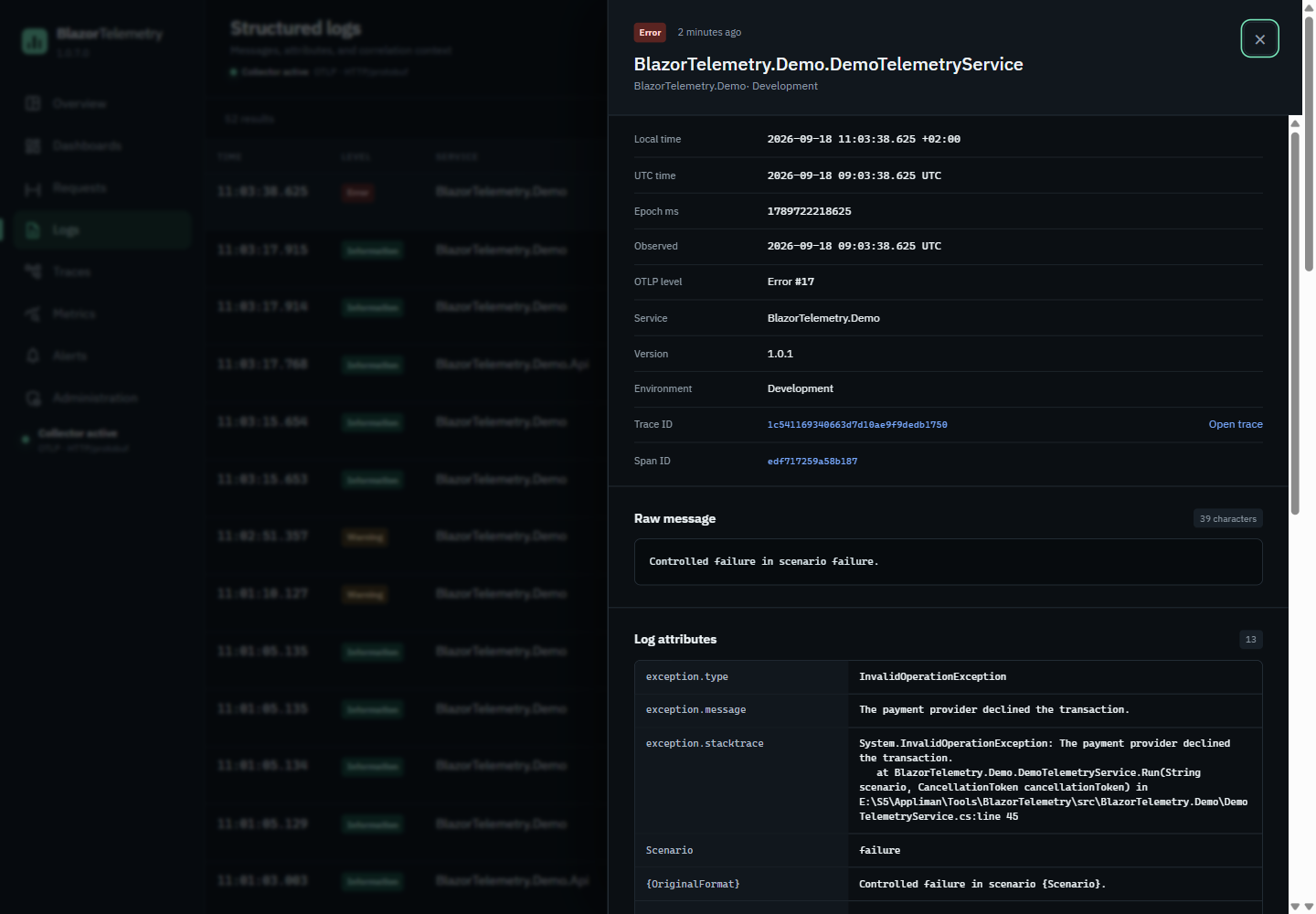The width and height of the screenshot is (1316, 914).
Task: Click the Overview icon in the sidebar
Action: click(x=34, y=104)
